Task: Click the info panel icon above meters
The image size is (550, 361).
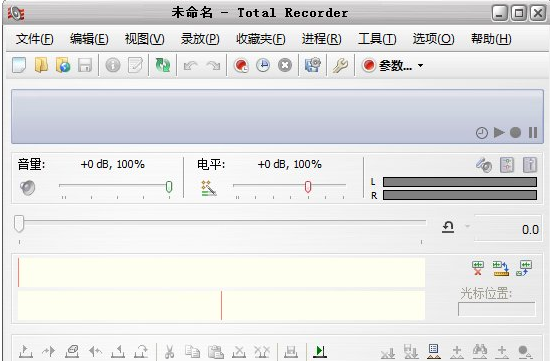Action: pyautogui.click(x=530, y=165)
